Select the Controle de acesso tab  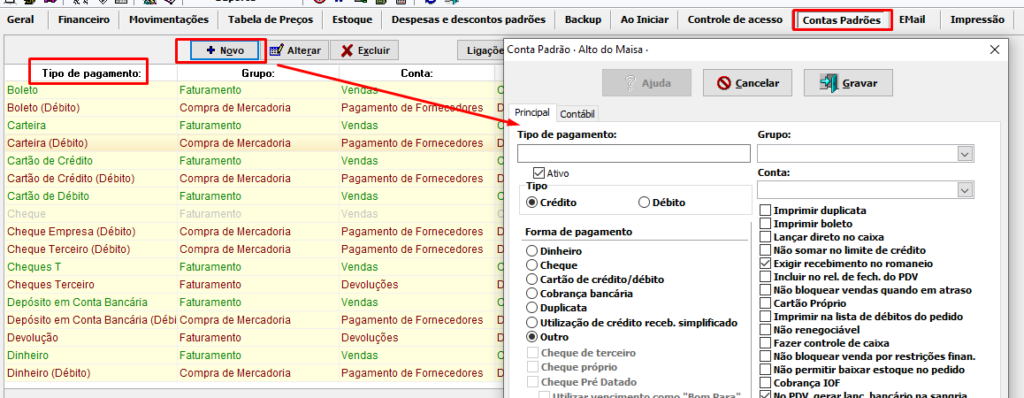point(735,20)
